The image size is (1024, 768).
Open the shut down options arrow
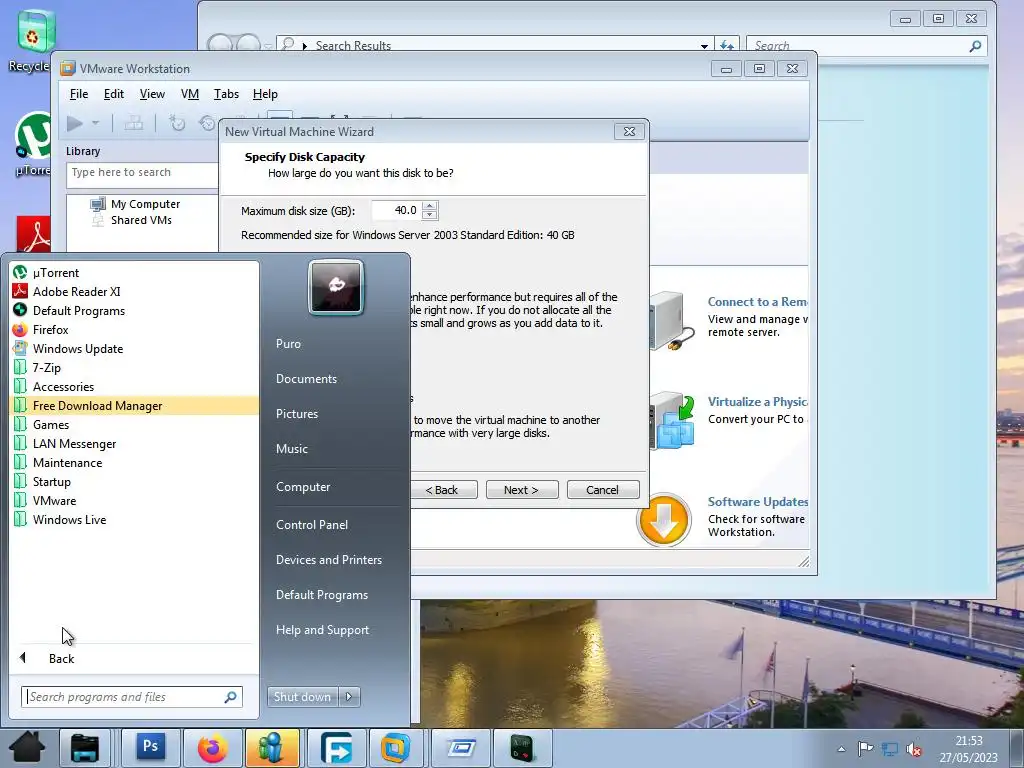[x=349, y=697]
